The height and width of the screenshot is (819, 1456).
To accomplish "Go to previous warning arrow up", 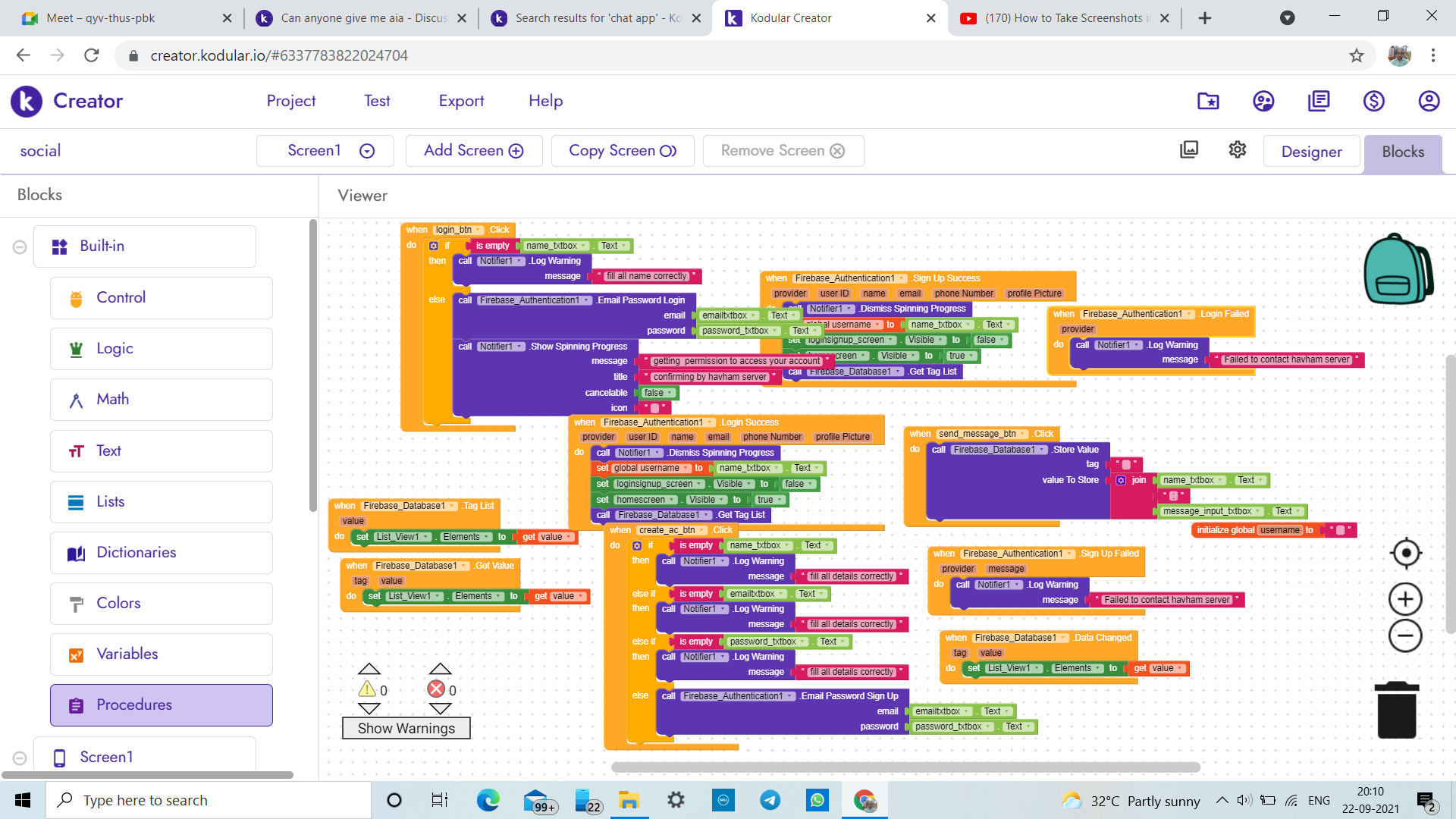I will pyautogui.click(x=369, y=669).
